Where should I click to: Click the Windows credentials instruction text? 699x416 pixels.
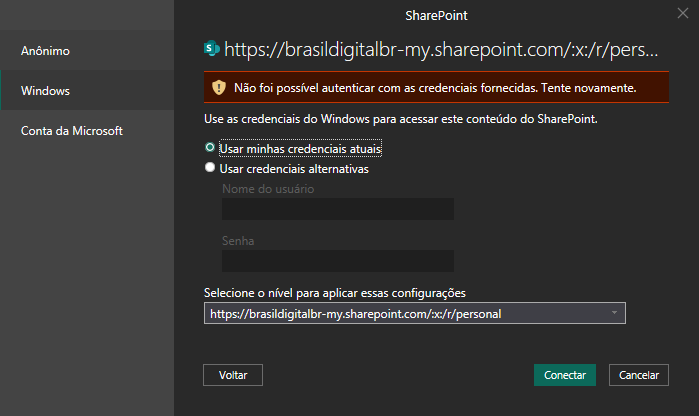401,119
